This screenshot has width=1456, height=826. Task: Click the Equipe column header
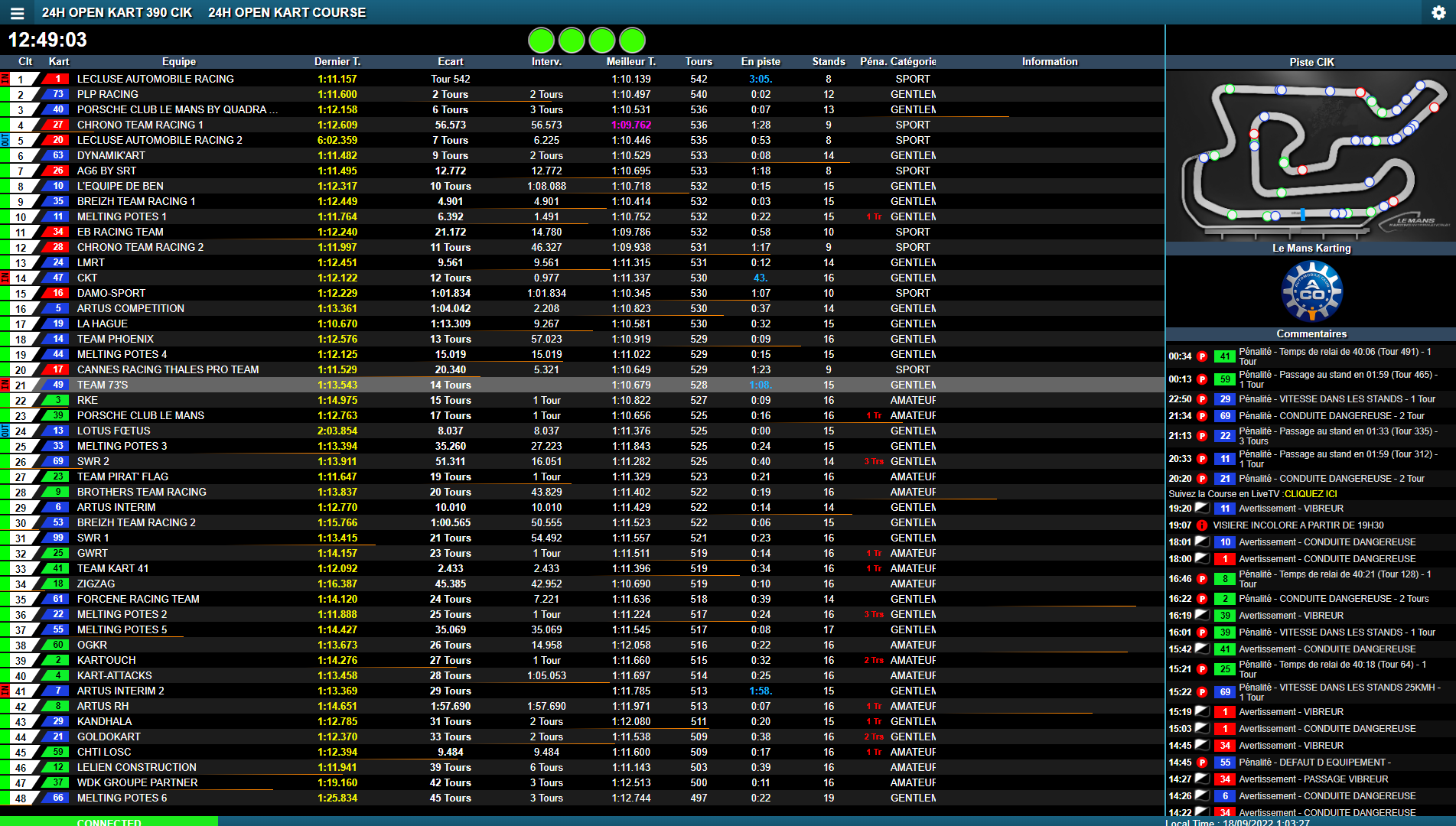click(179, 62)
